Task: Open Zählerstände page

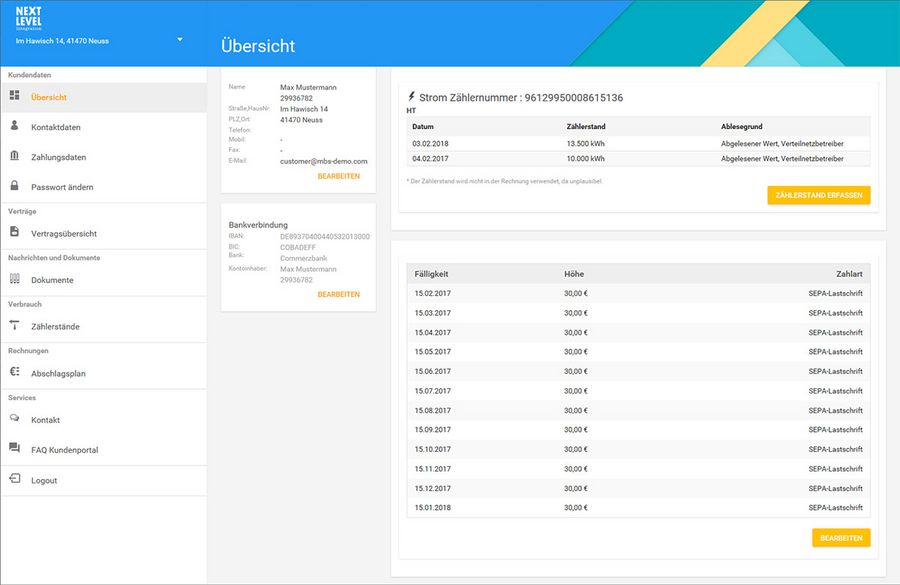Action: [103, 326]
